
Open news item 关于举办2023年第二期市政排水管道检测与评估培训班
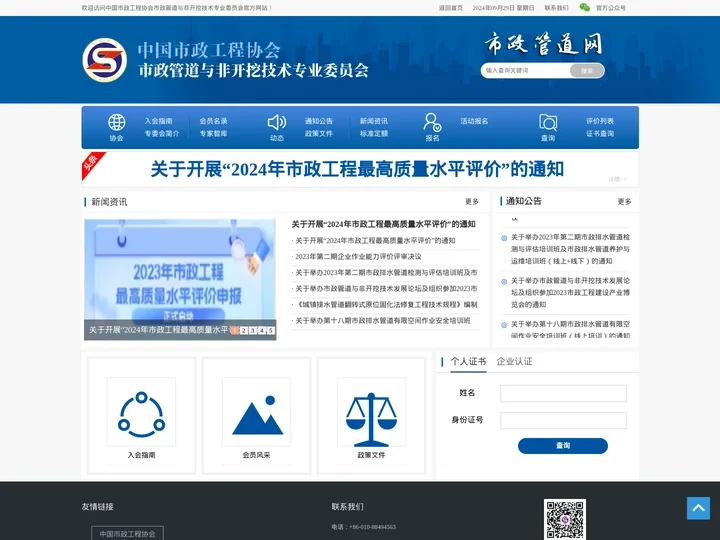click(386, 273)
